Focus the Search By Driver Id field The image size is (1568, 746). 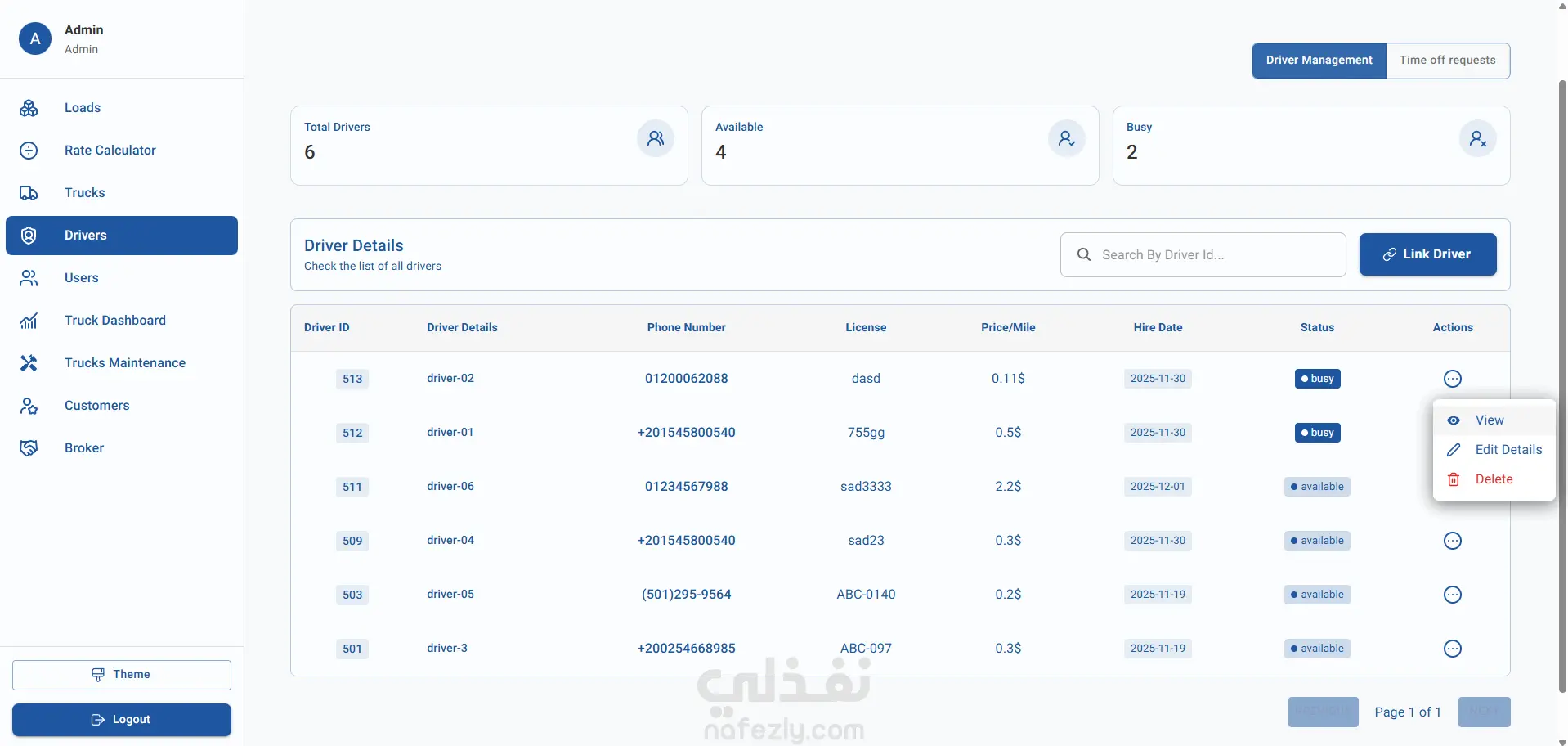[x=1203, y=254]
